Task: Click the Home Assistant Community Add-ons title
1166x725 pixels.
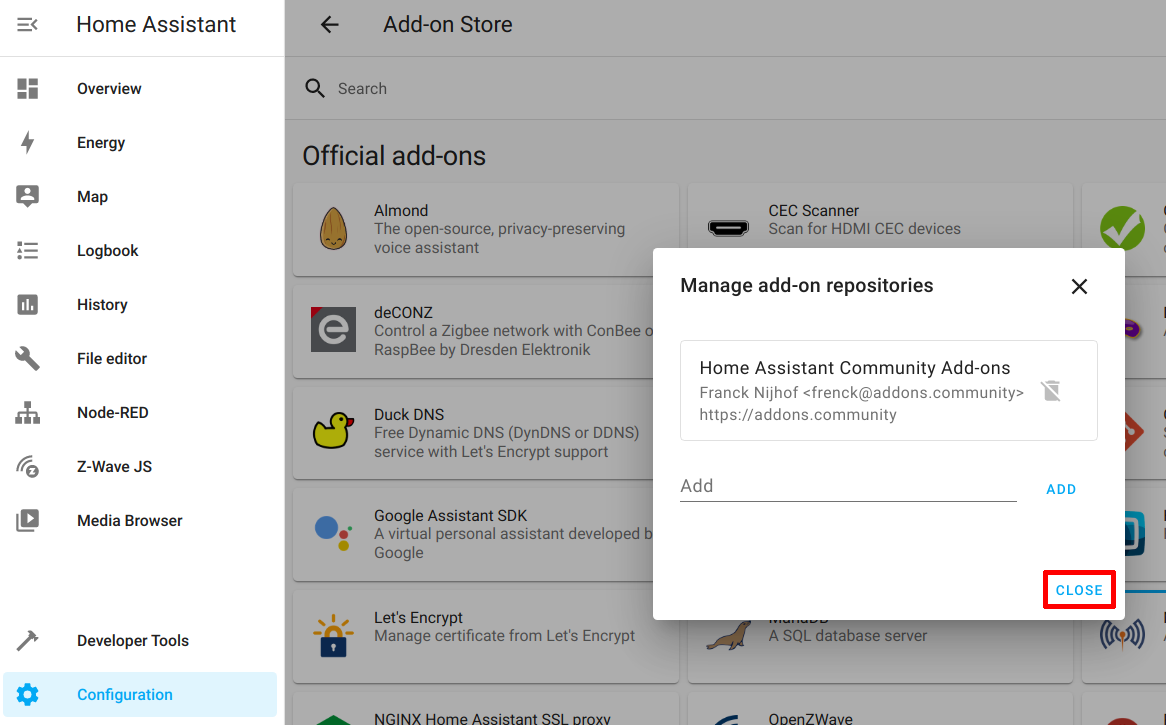Action: [x=854, y=368]
